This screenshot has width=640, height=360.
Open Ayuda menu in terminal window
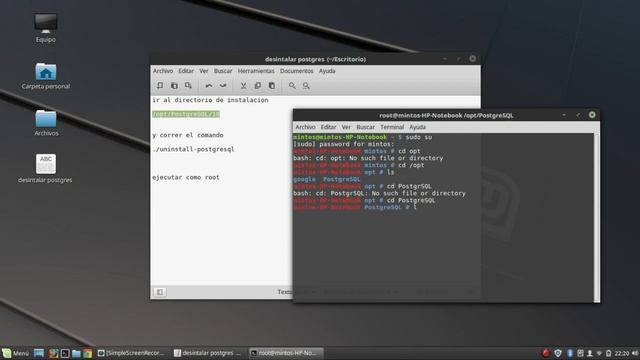point(417,127)
